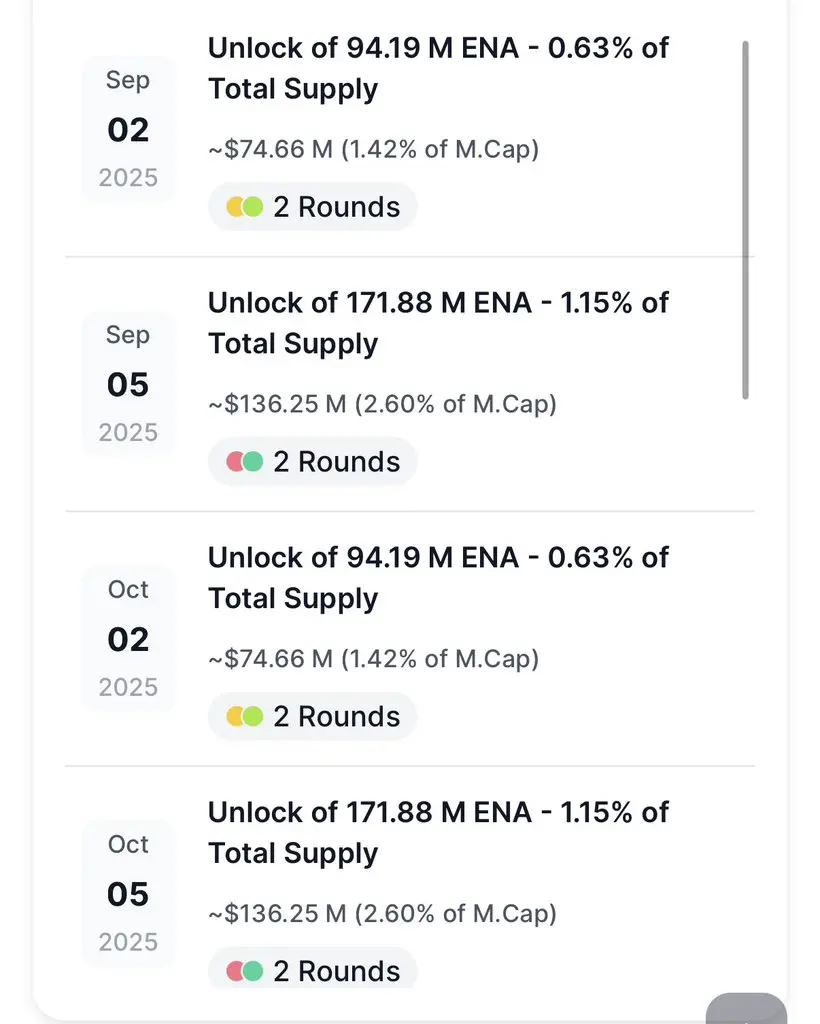Viewport: 820px width, 1024px height.
Task: Click the yellow-green dots in Sep 02 rounds
Action: click(x=245, y=207)
